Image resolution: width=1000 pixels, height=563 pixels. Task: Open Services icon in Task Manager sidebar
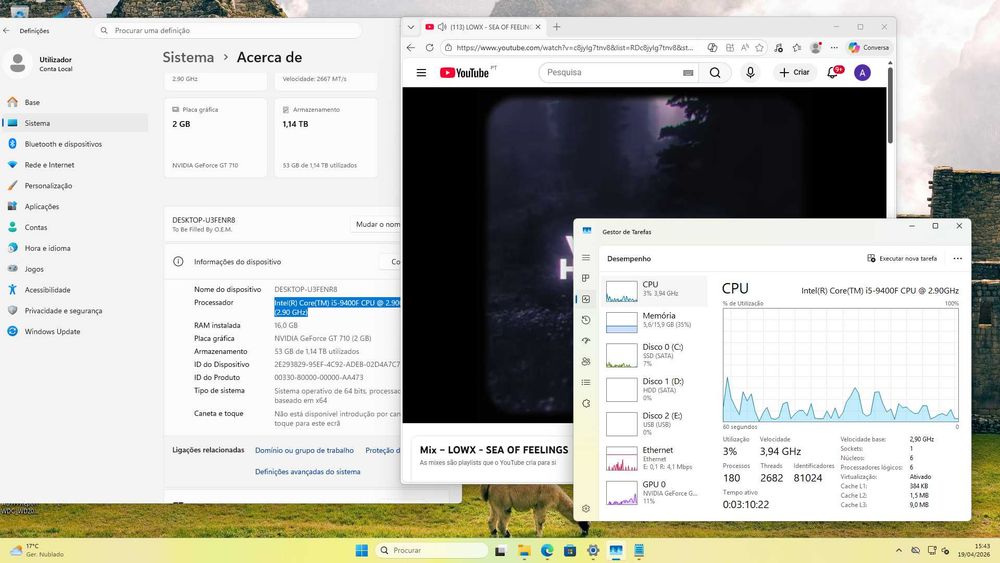[586, 404]
